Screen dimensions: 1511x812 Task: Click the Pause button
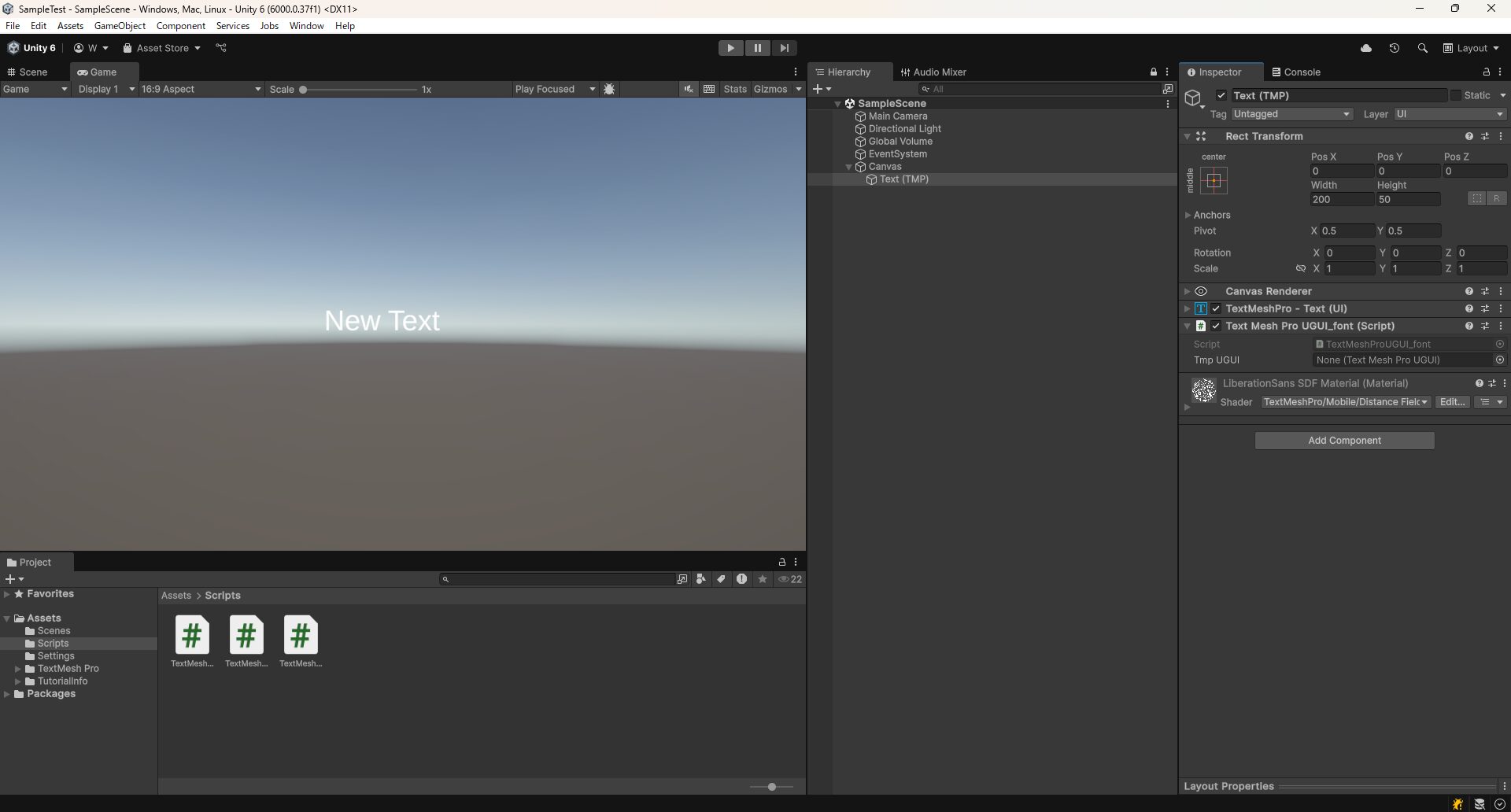[757, 48]
